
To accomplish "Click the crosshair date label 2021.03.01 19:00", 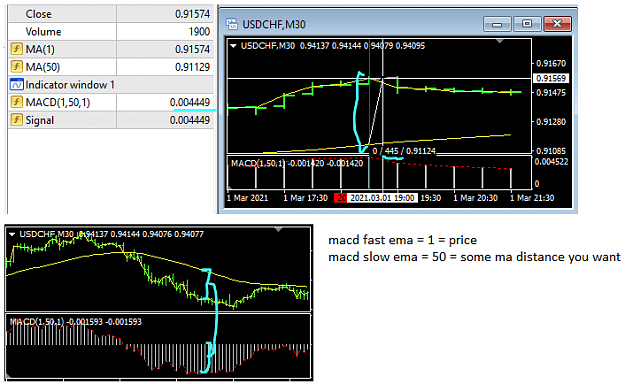I will pos(382,198).
